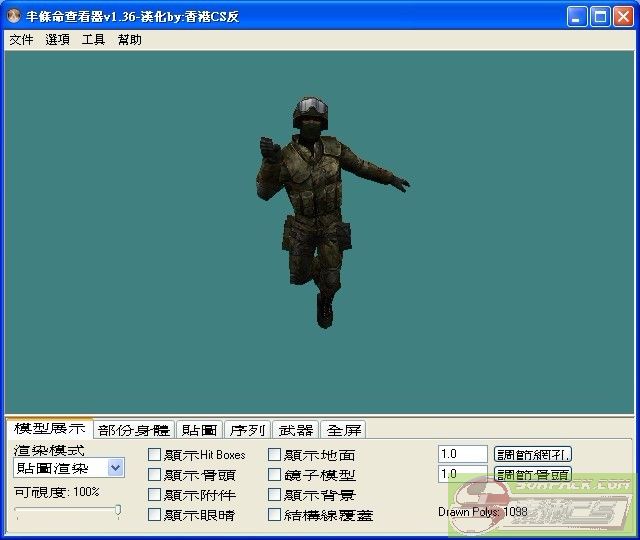This screenshot has height=540, width=640.
Task: Click the 調節骨頭 button
Action: tap(533, 474)
